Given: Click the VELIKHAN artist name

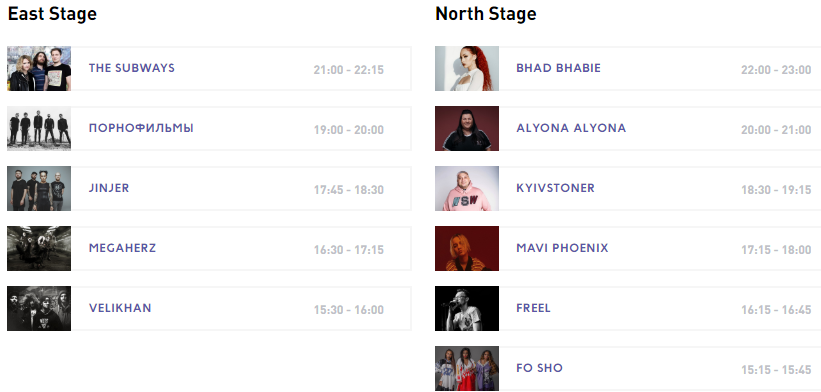Looking at the screenshot, I should [x=120, y=308].
